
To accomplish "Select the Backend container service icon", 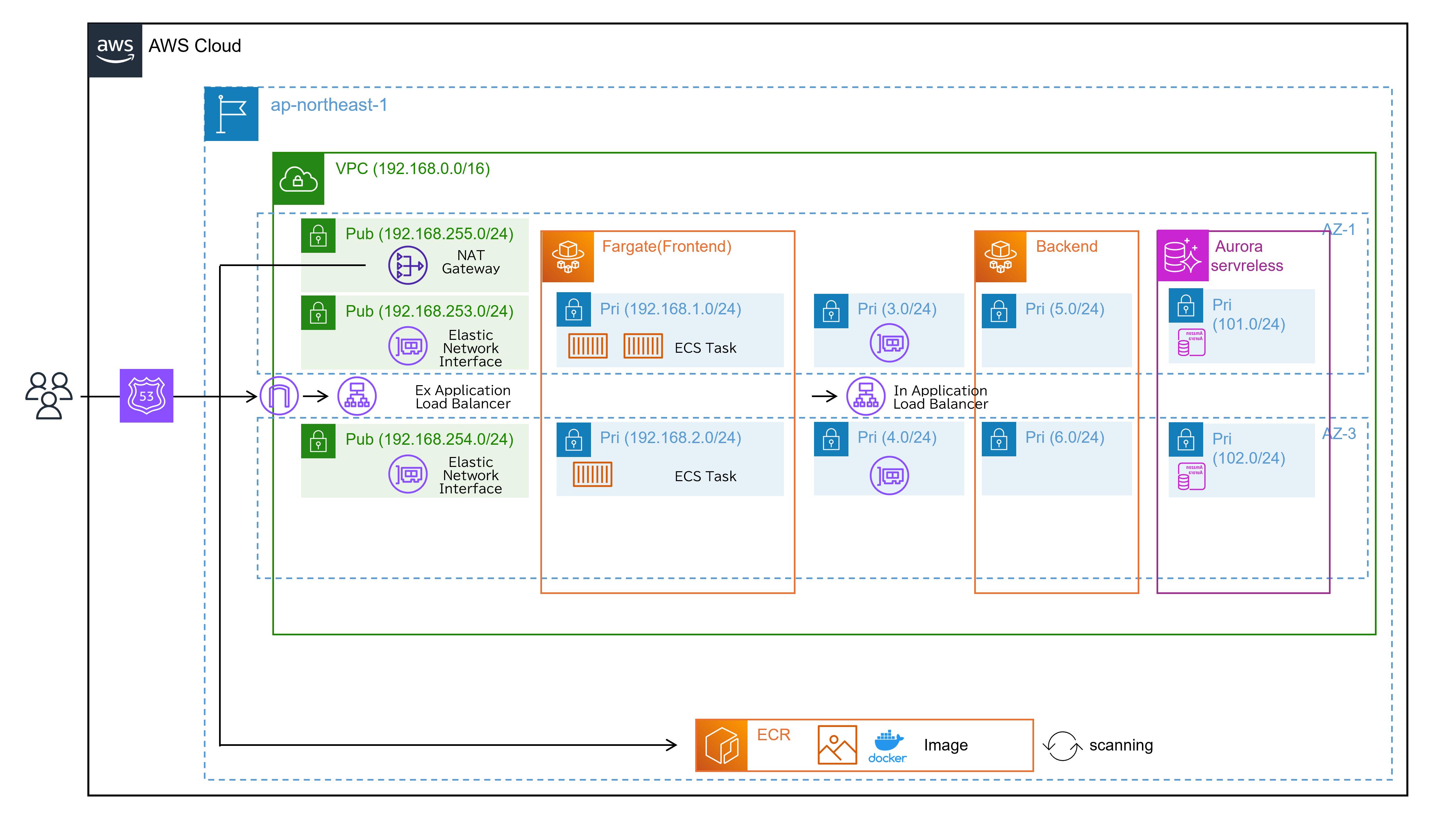I will (x=1000, y=256).
